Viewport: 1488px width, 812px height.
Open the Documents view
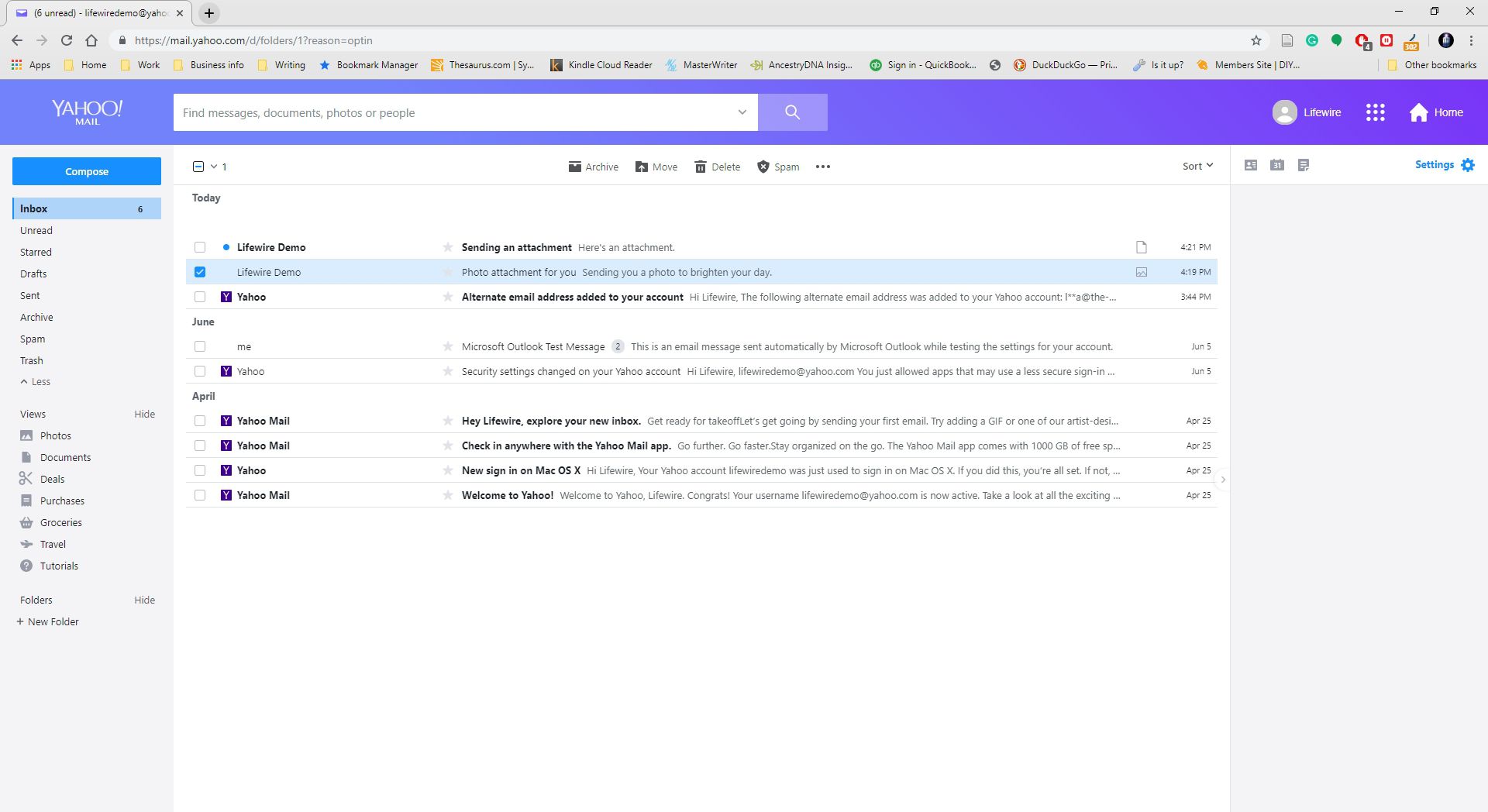click(x=56, y=457)
